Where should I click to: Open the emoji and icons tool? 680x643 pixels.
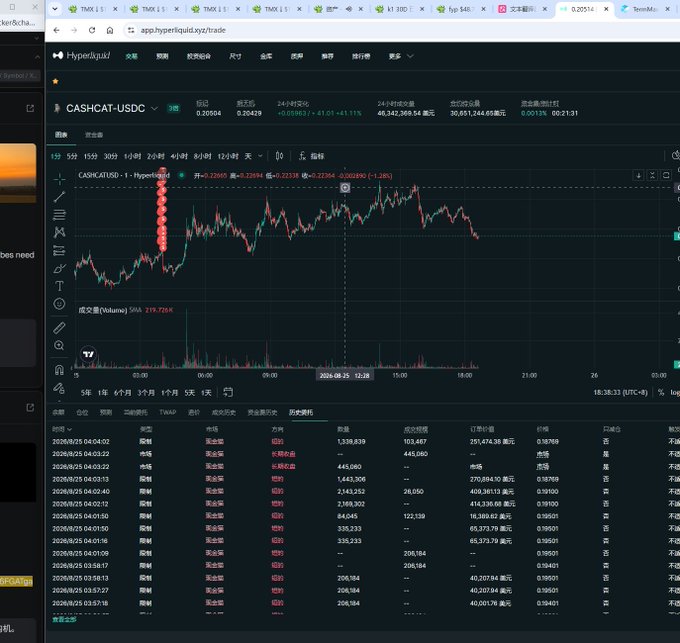click(x=59, y=304)
